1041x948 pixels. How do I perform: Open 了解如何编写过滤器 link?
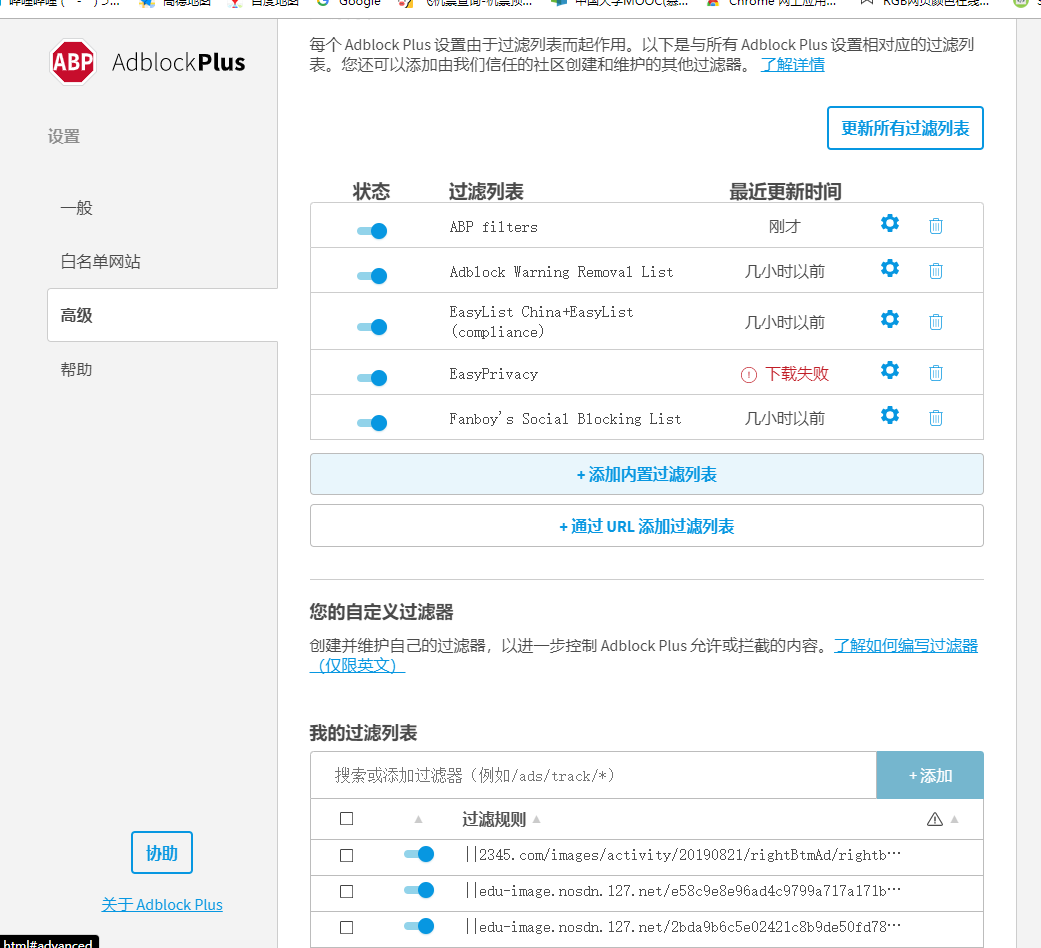pos(906,645)
